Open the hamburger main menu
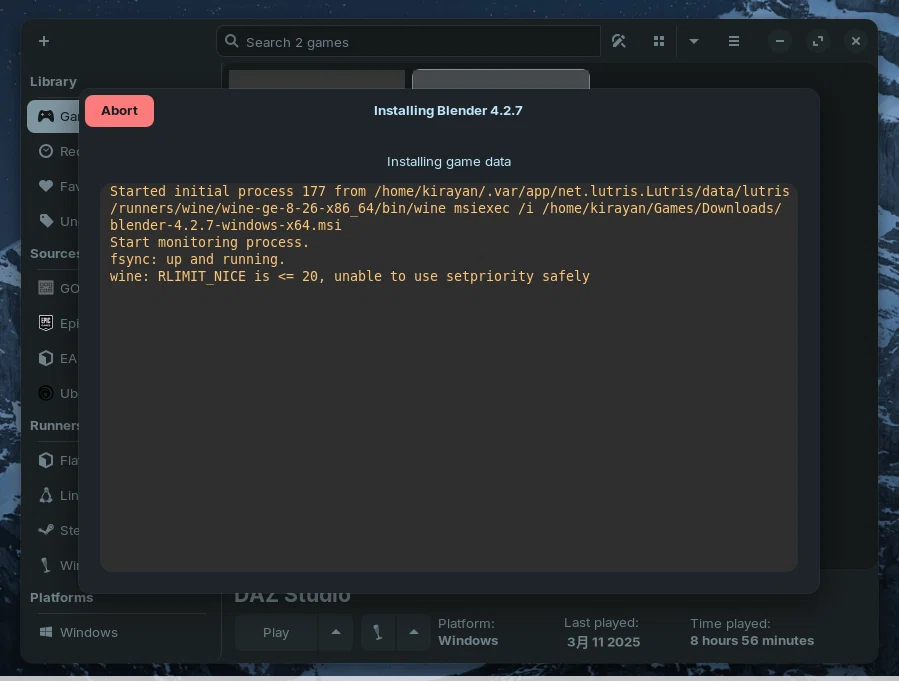The image size is (899, 681). coord(733,41)
